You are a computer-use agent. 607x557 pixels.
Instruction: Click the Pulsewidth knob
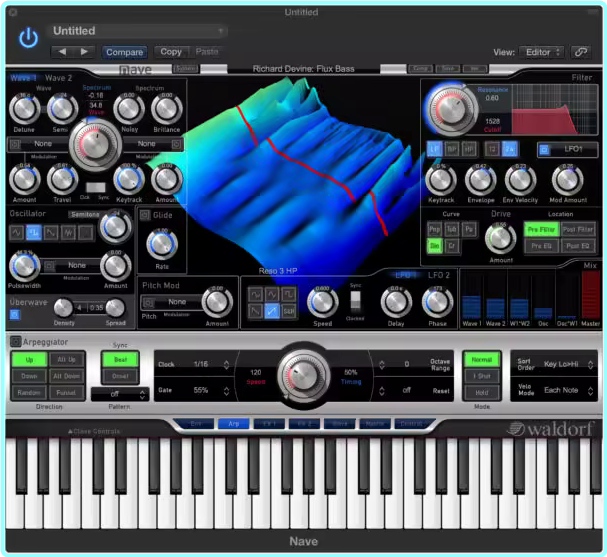[x=24, y=266]
